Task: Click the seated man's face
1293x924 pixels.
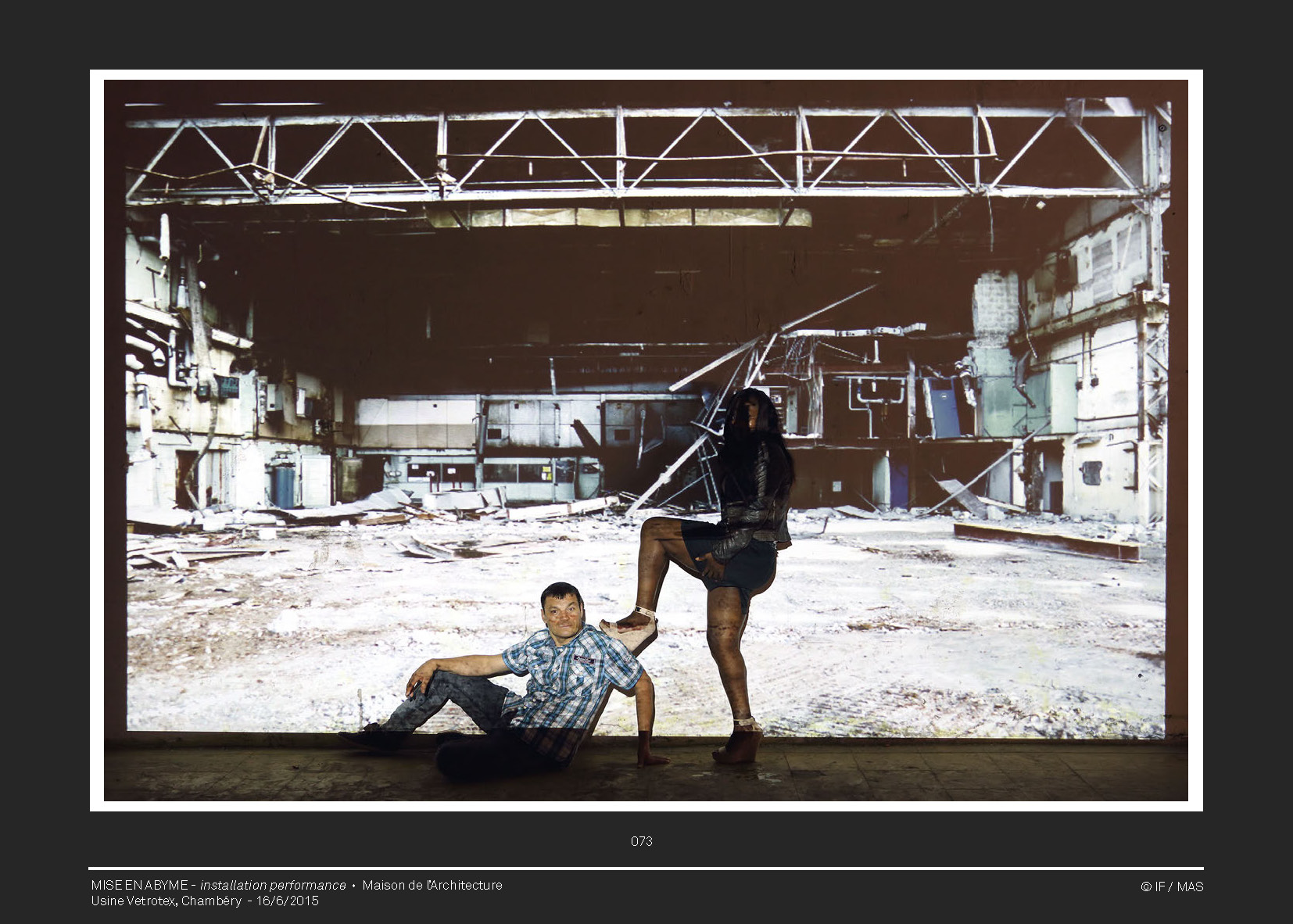Action: [561, 612]
